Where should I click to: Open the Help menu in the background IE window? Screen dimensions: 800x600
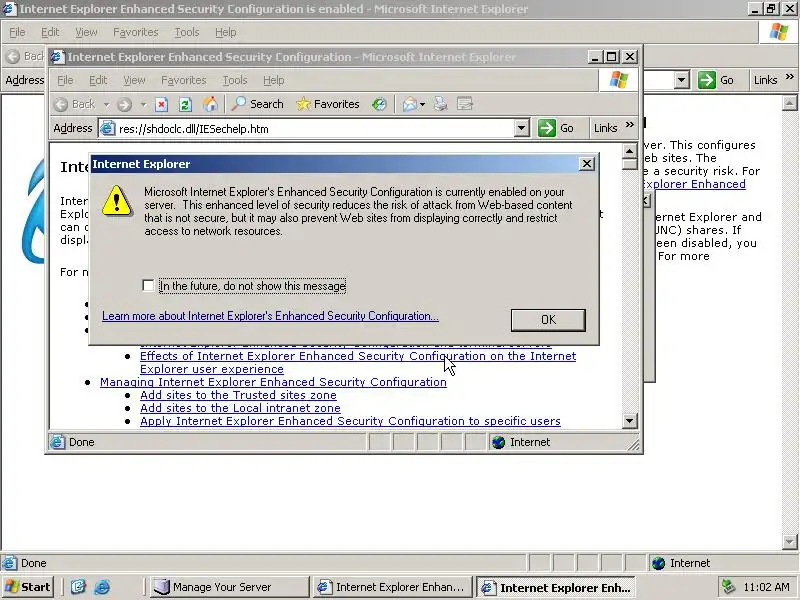click(x=225, y=32)
